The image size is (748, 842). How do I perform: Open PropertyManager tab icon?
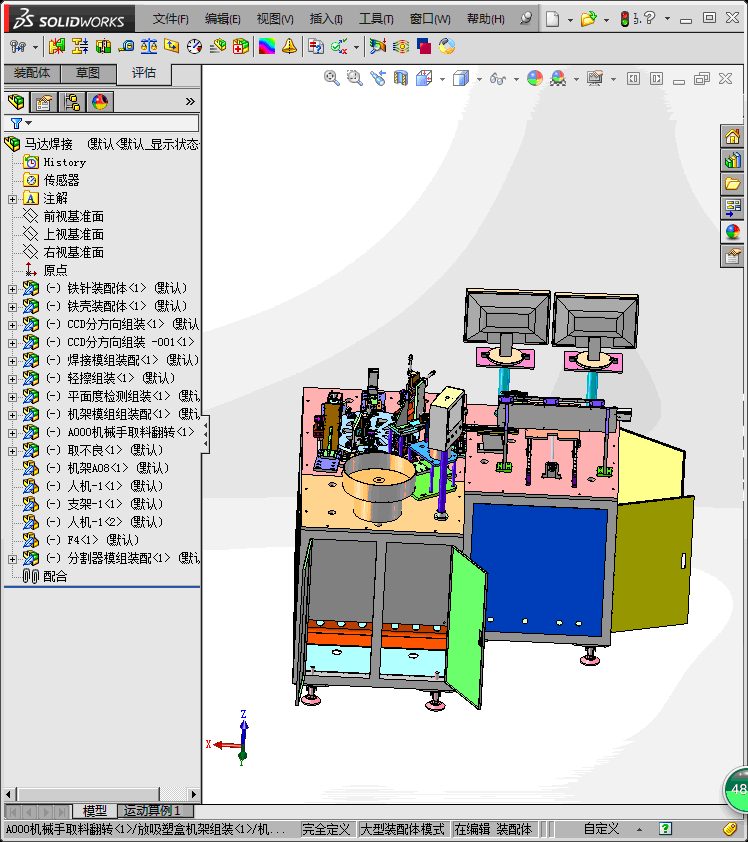(x=43, y=101)
